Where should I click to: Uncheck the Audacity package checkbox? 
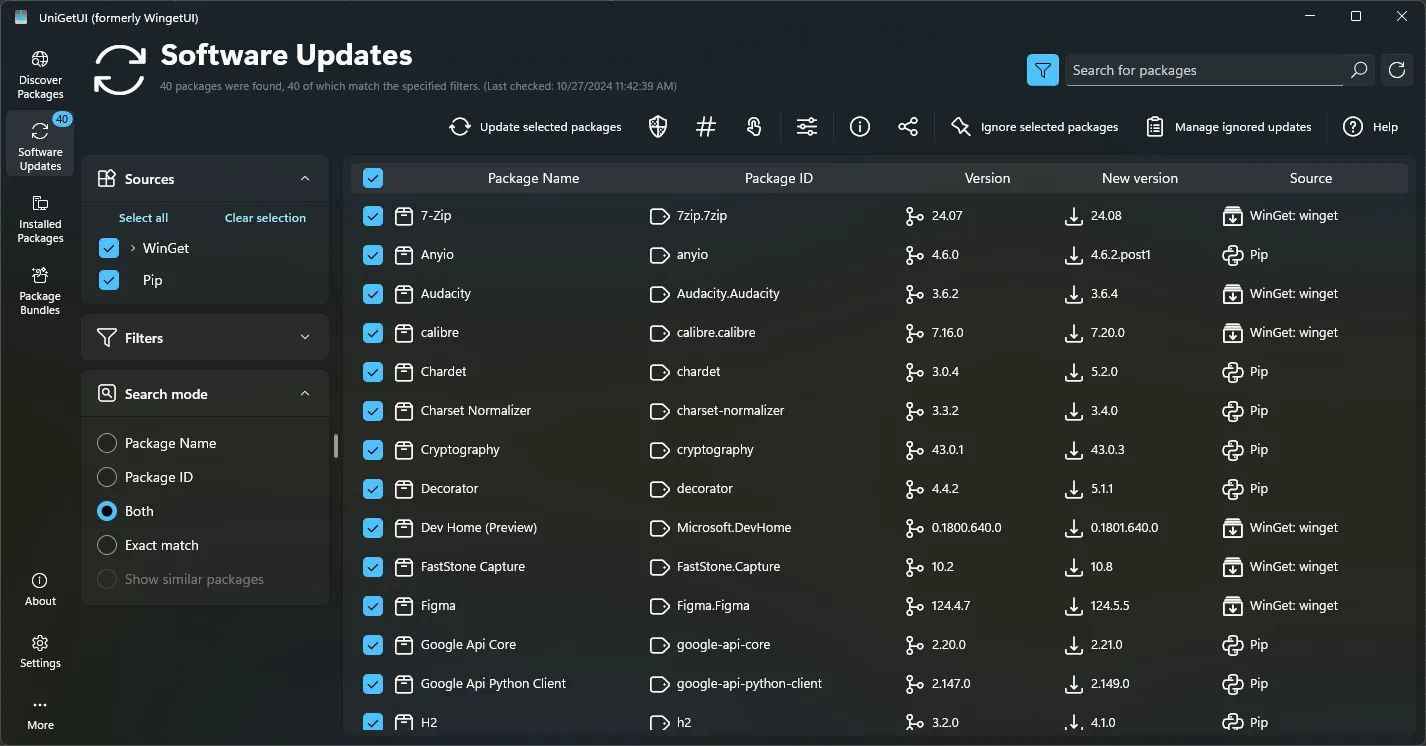tap(373, 294)
